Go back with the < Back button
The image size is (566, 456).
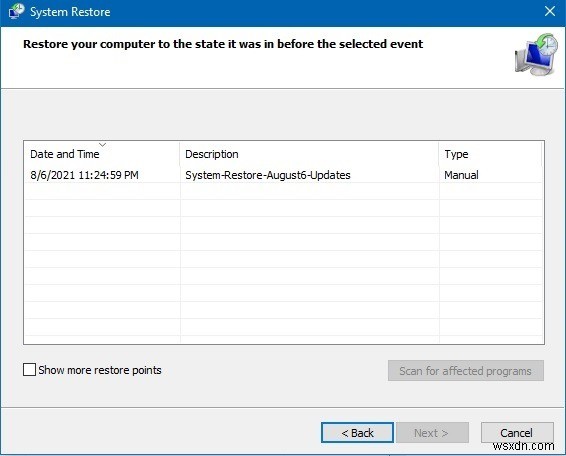pos(357,433)
